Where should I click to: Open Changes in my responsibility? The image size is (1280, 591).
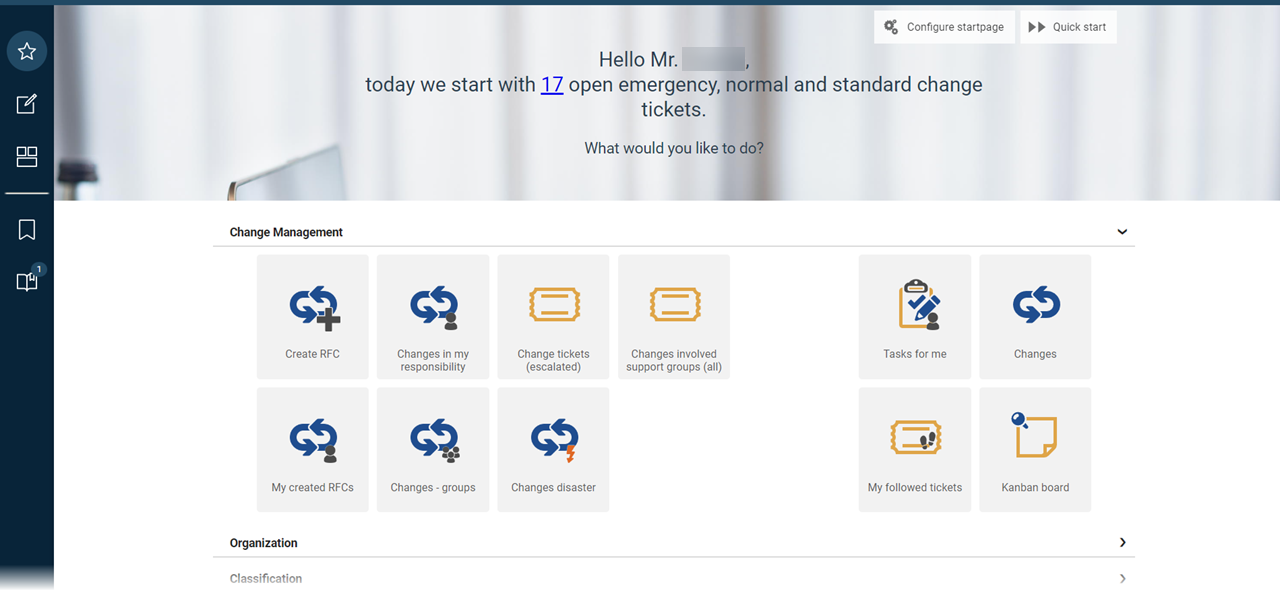(432, 317)
